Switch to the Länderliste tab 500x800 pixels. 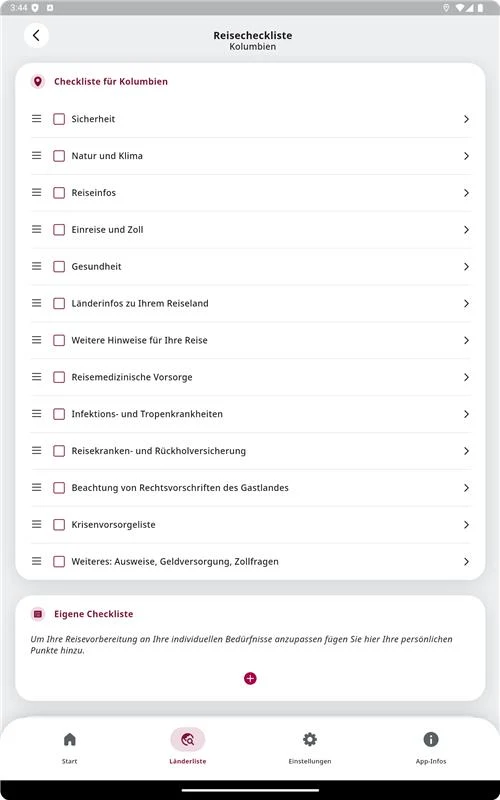[x=188, y=746]
